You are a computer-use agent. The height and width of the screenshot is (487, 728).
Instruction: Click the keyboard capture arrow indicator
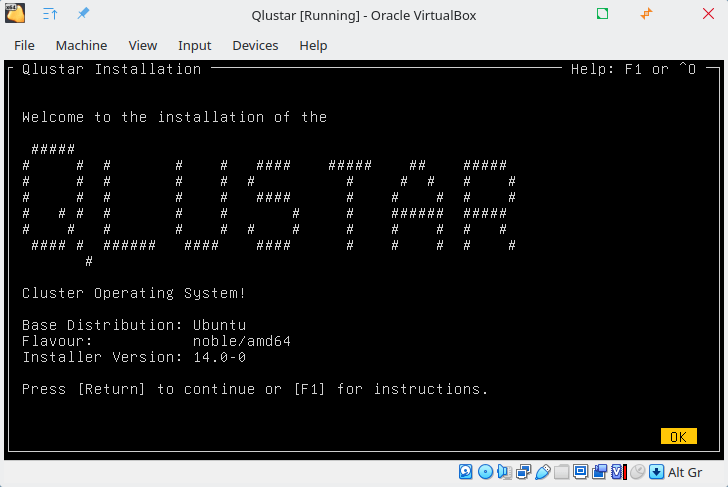656,472
